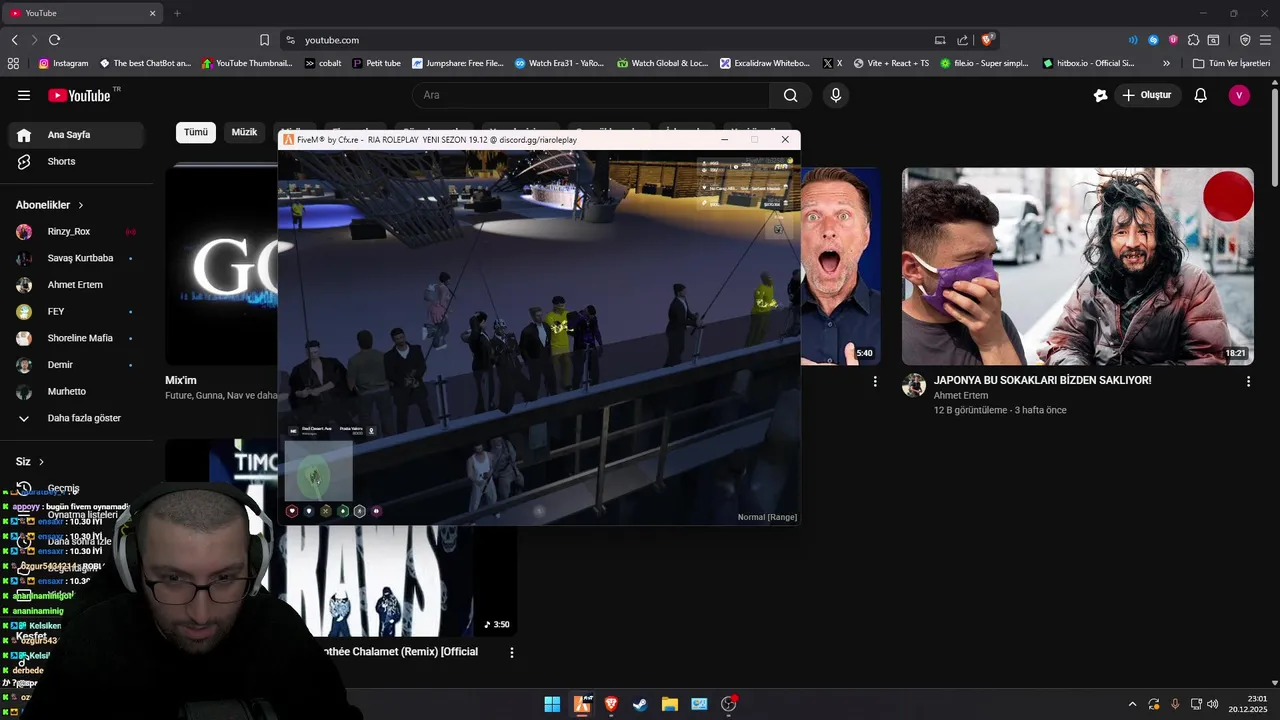Open Brave browser from the taskbar
The width and height of the screenshot is (1280, 720).
click(x=611, y=704)
